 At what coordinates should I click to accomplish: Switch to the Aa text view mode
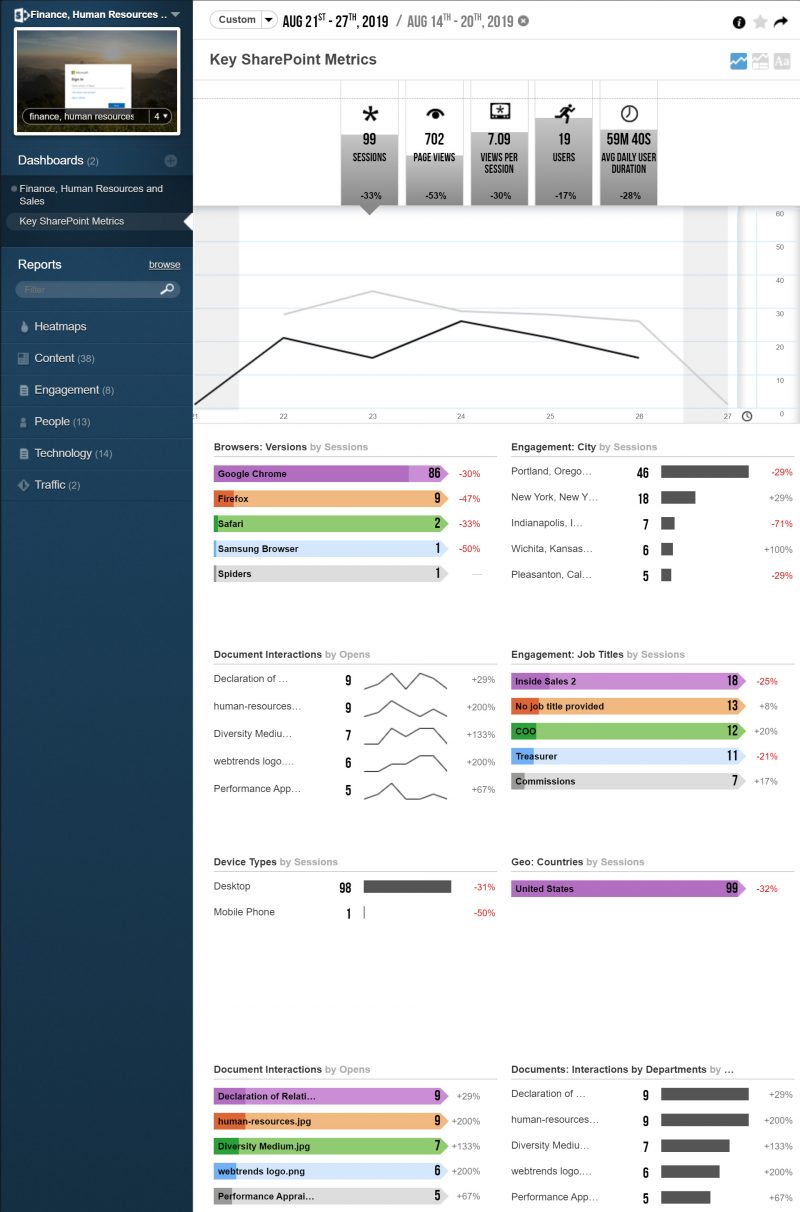click(x=781, y=60)
